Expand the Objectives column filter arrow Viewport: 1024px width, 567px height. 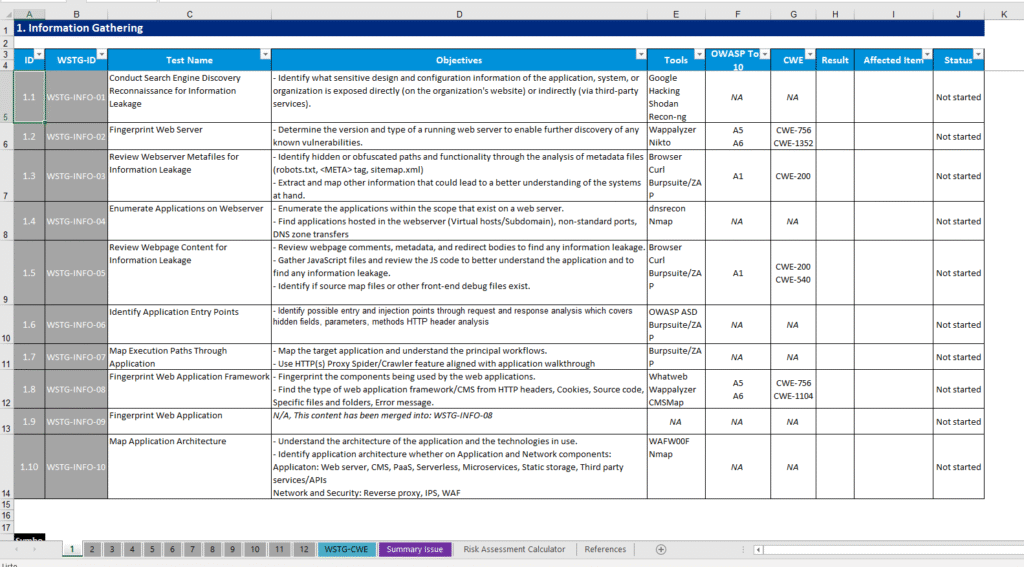coord(639,54)
